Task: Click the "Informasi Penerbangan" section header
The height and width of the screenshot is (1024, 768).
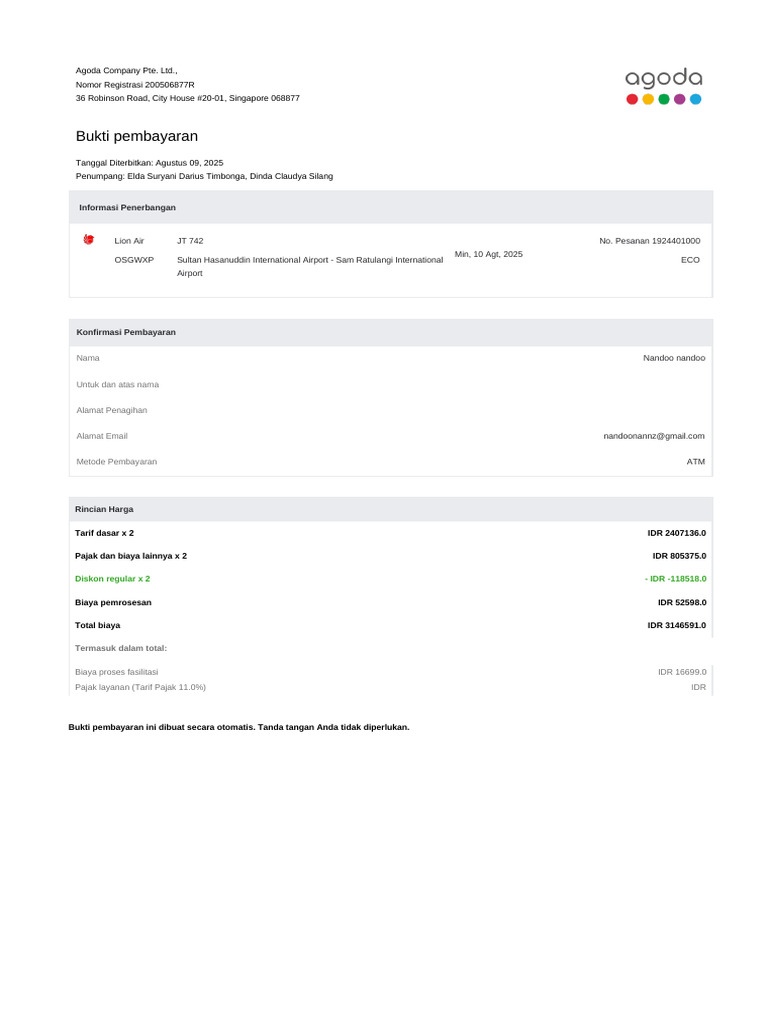Action: [x=127, y=207]
